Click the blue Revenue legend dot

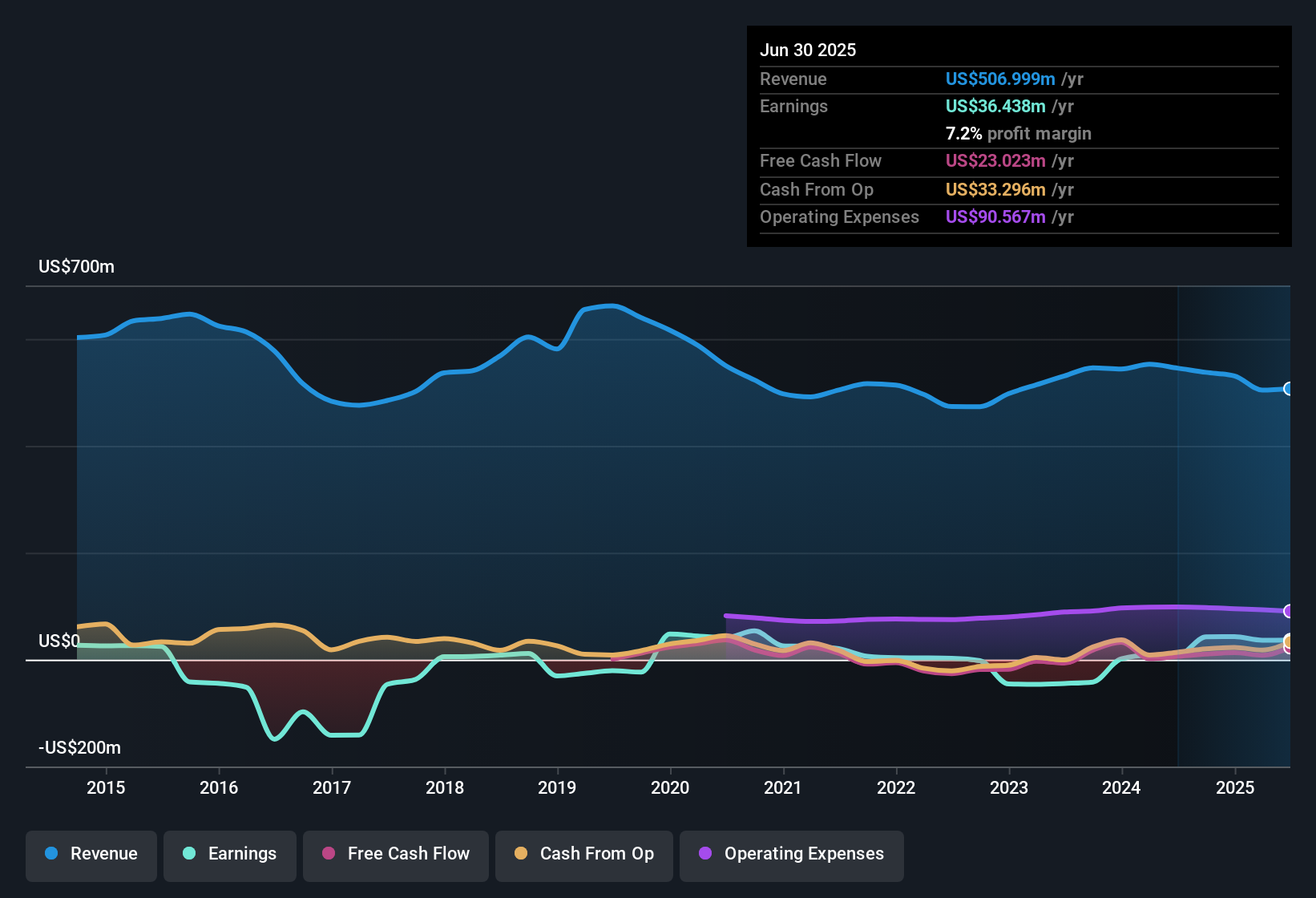[50, 854]
